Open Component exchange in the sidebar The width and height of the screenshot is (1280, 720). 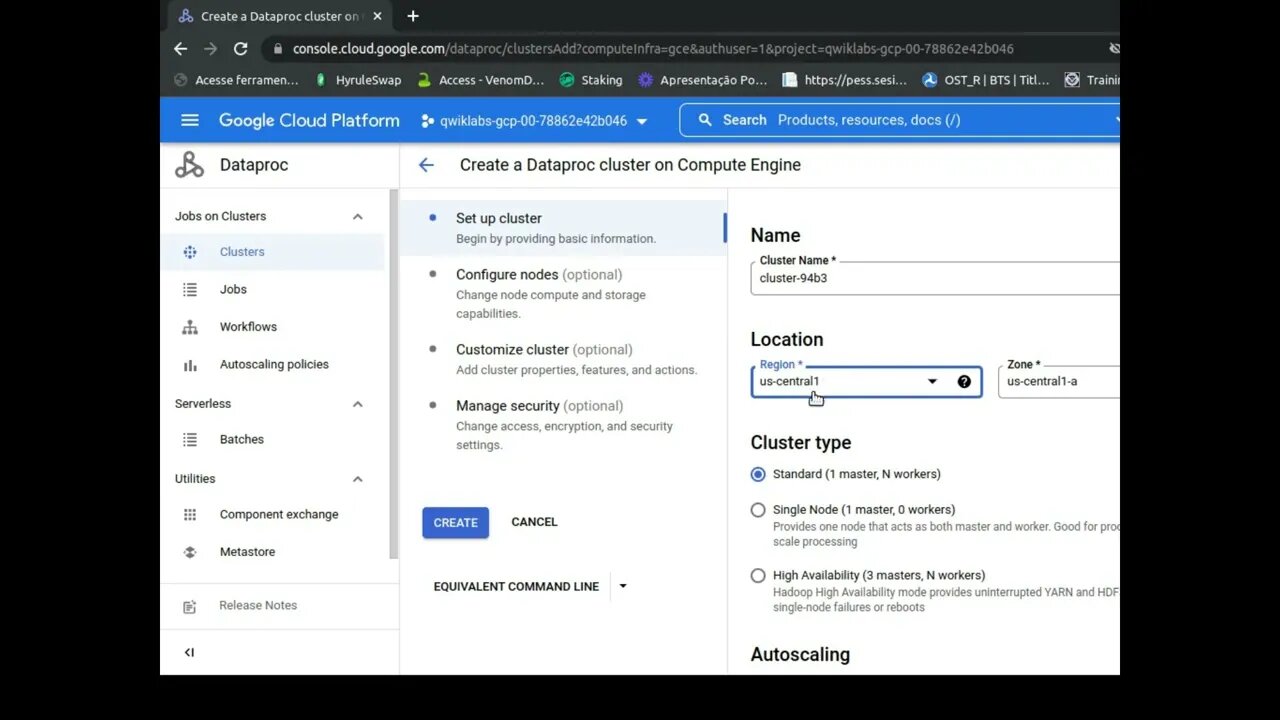(272, 515)
